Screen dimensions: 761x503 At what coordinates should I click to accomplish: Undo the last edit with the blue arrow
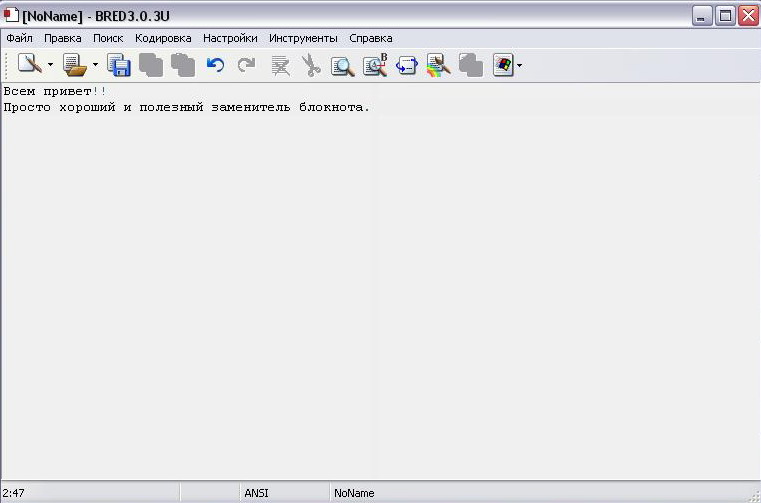(x=215, y=65)
